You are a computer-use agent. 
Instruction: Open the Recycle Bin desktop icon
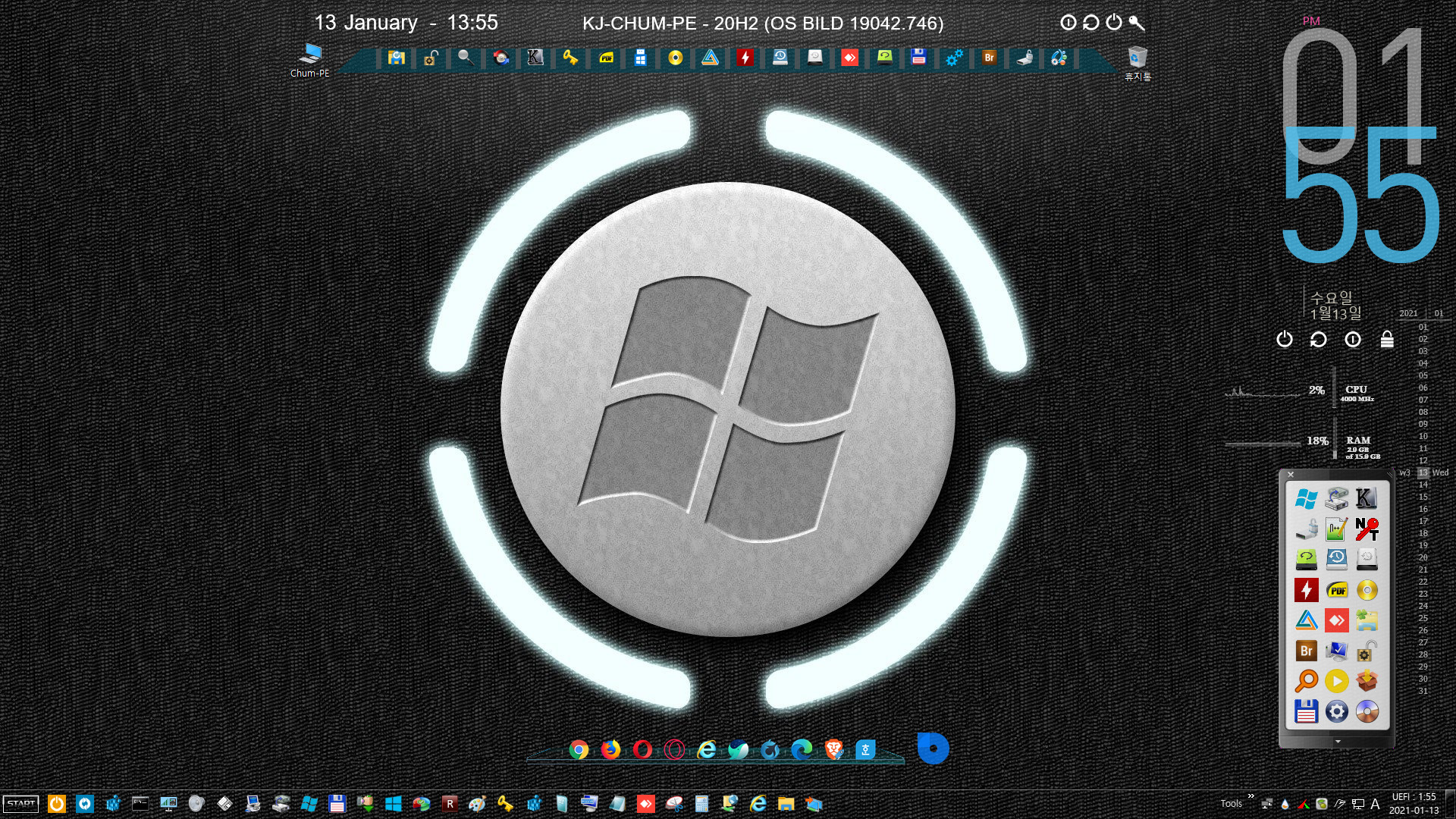(1137, 64)
